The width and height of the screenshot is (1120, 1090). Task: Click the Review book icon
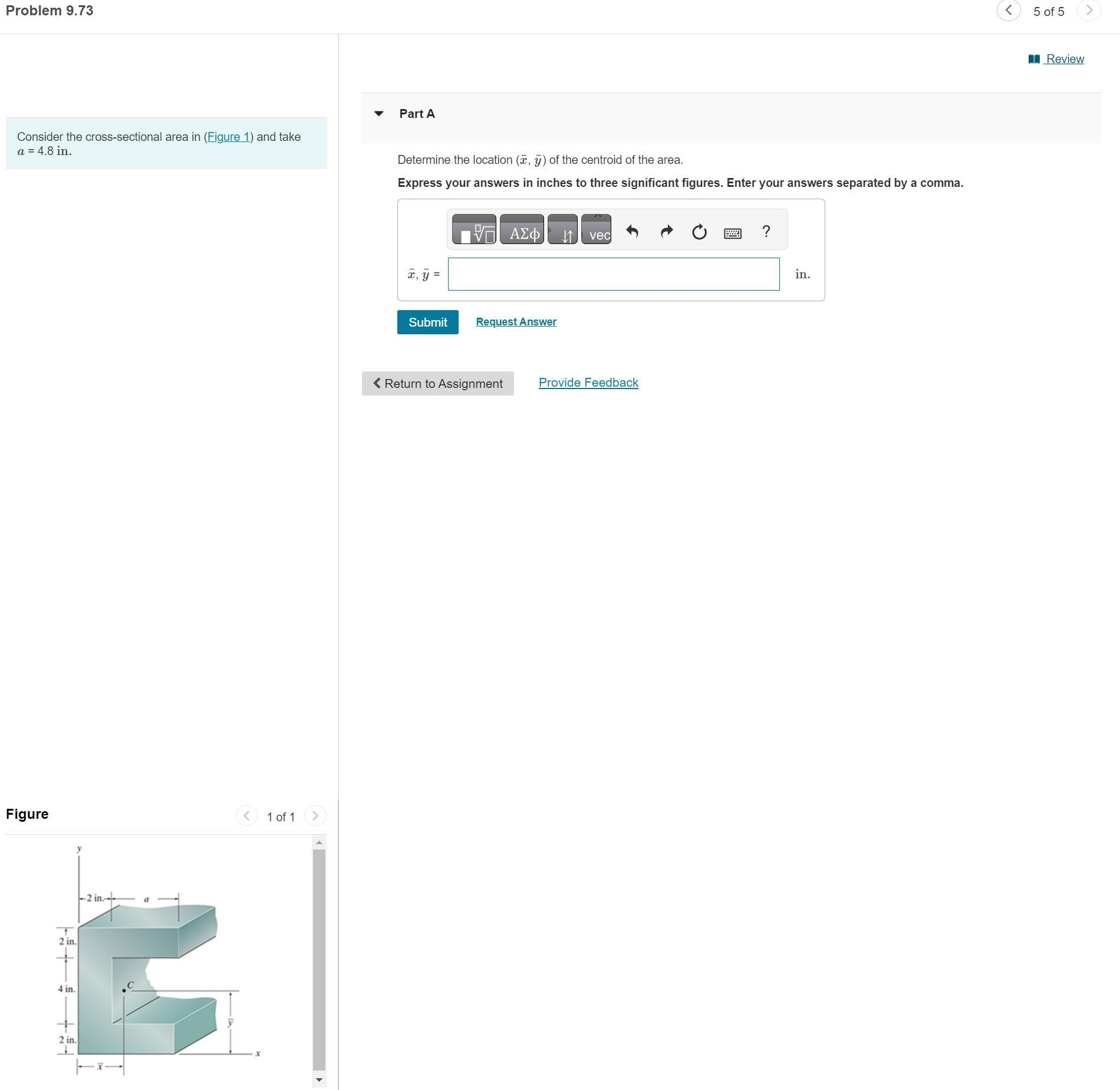click(1033, 58)
